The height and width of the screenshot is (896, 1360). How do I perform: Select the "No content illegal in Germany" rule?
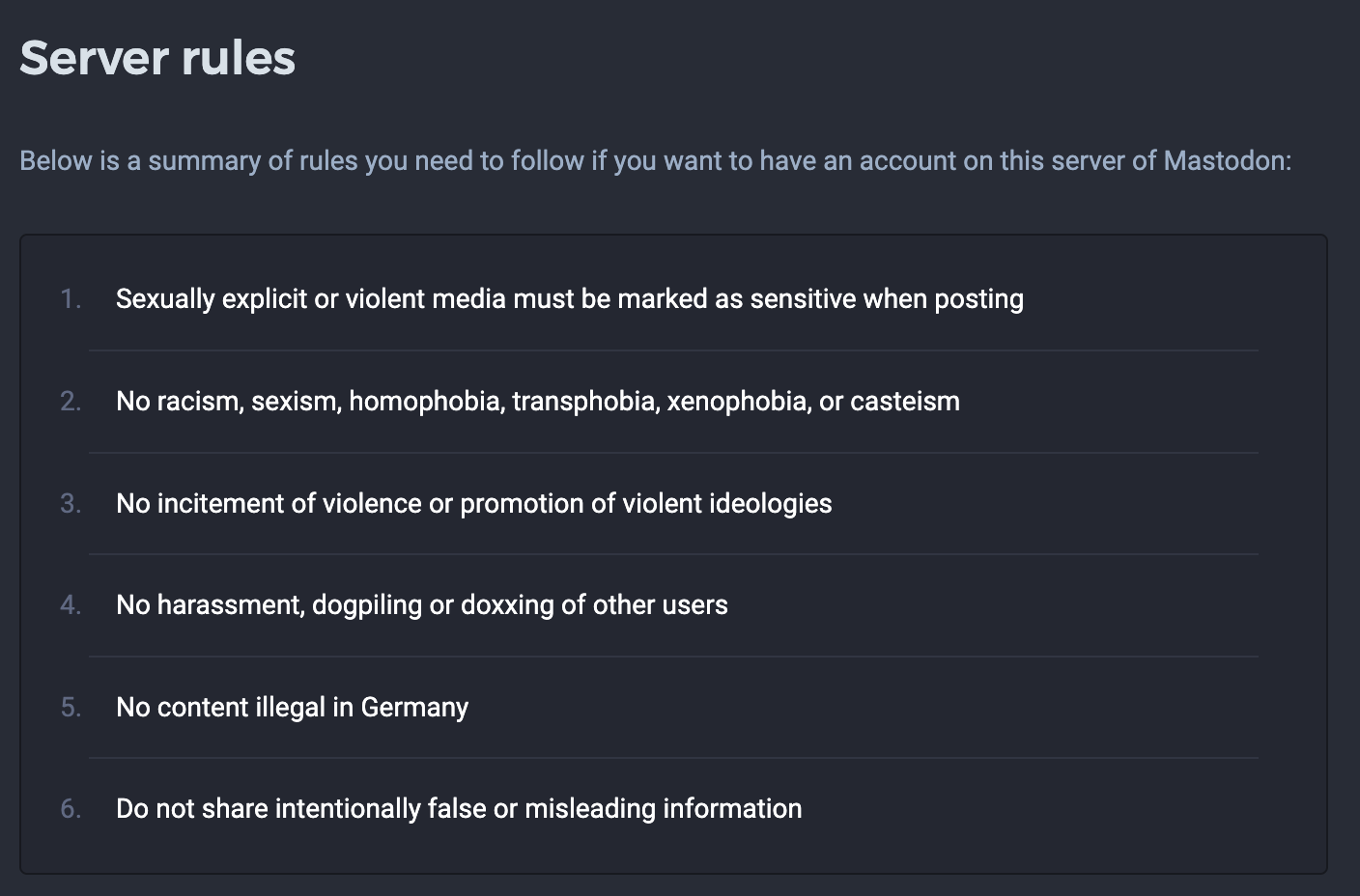pyautogui.click(x=292, y=708)
